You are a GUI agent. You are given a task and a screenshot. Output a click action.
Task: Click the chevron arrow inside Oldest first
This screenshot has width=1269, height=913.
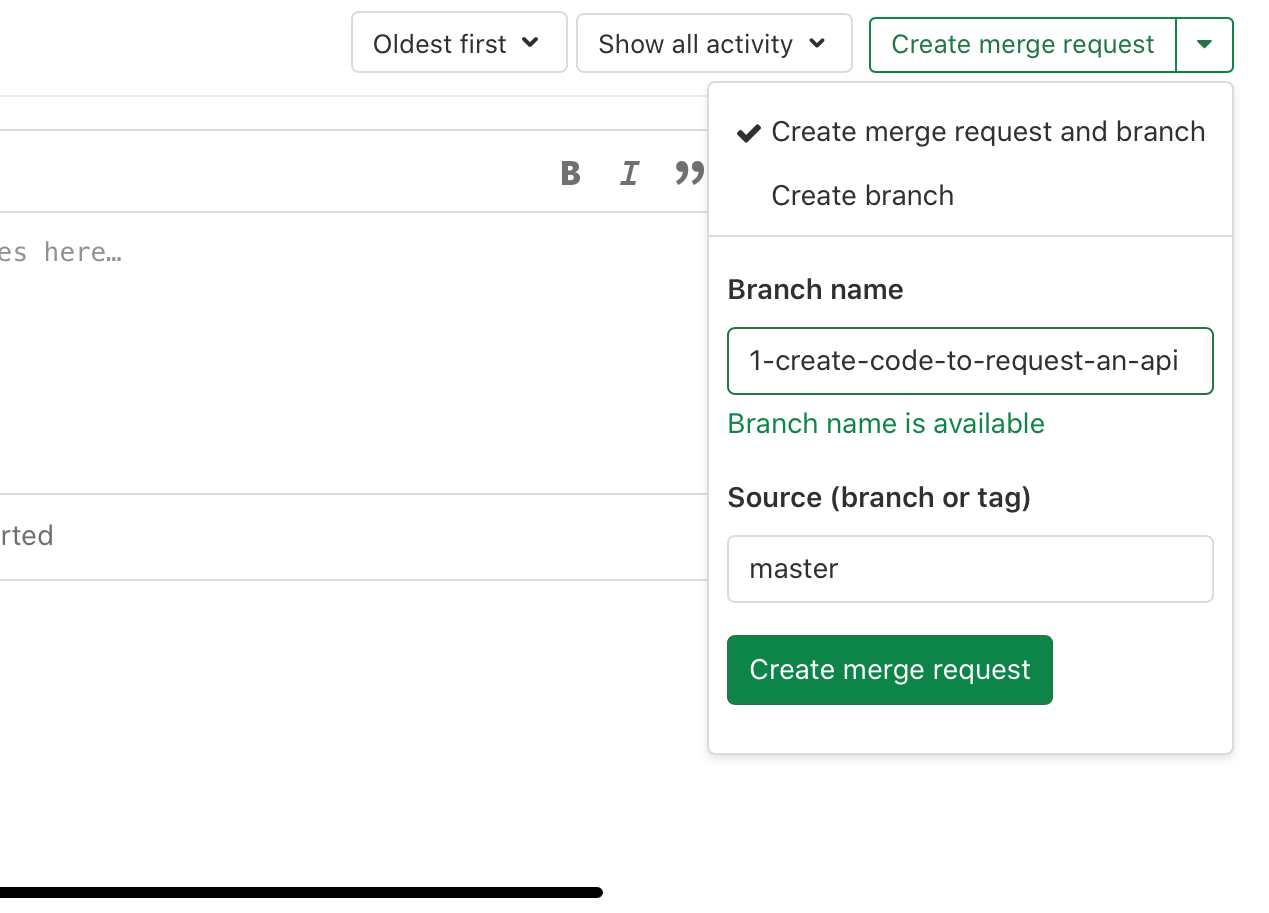coord(531,43)
